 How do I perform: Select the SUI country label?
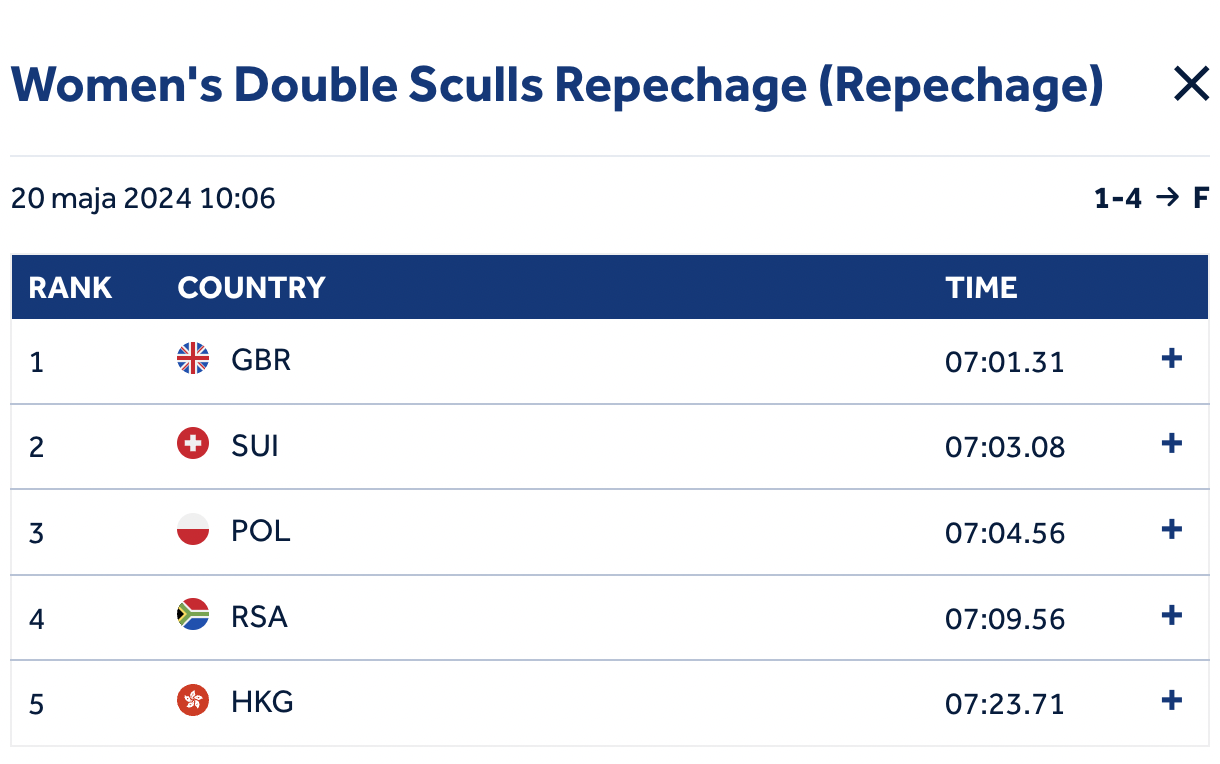pos(255,445)
